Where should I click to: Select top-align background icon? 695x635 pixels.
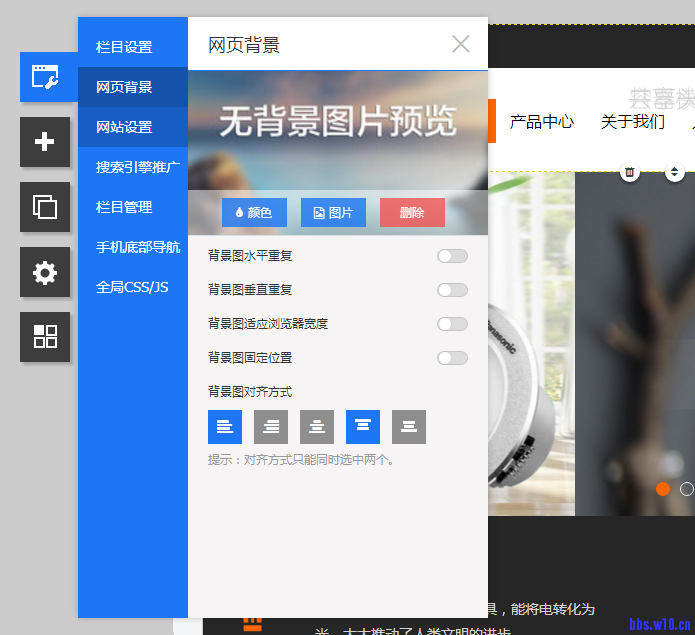click(363, 427)
